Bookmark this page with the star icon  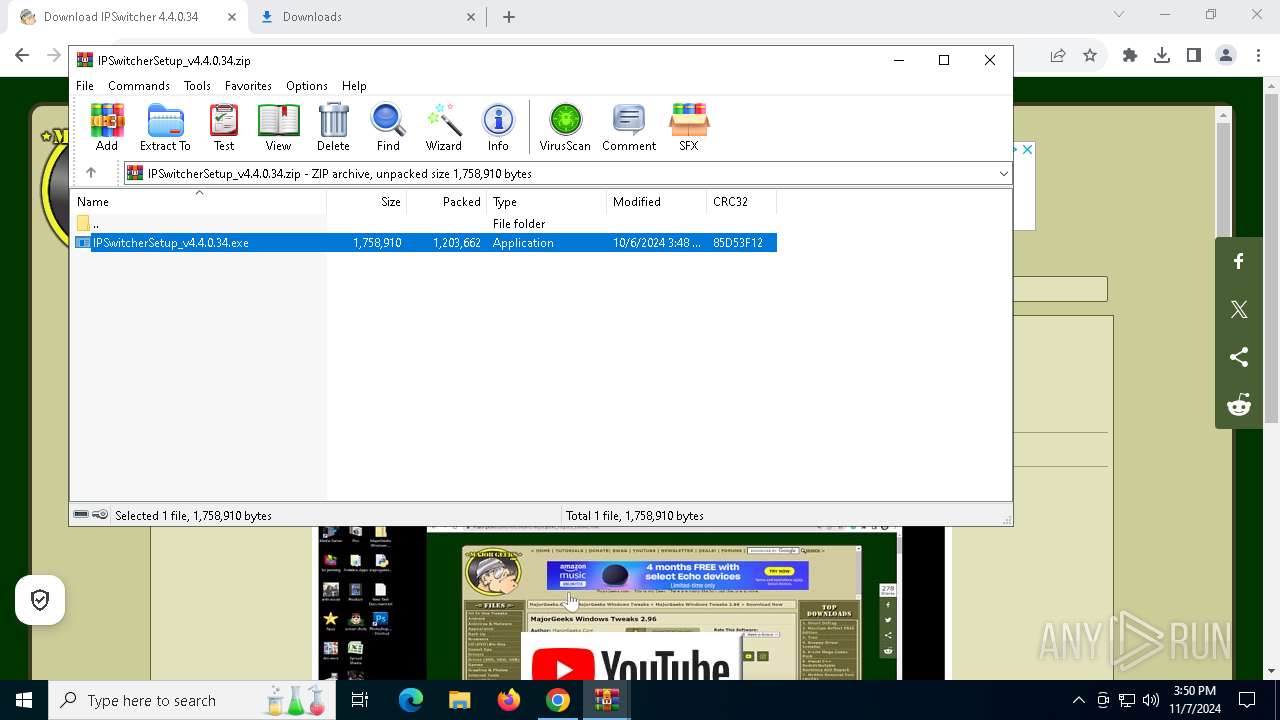[1090, 56]
